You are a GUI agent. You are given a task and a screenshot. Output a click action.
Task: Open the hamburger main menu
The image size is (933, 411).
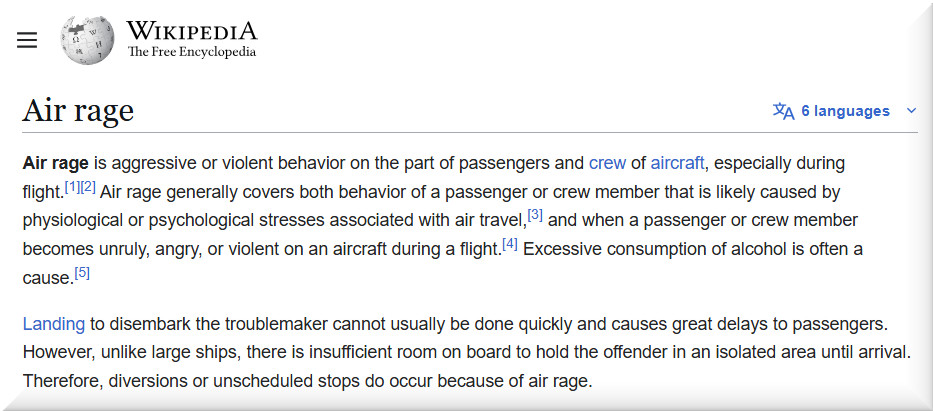tap(27, 40)
